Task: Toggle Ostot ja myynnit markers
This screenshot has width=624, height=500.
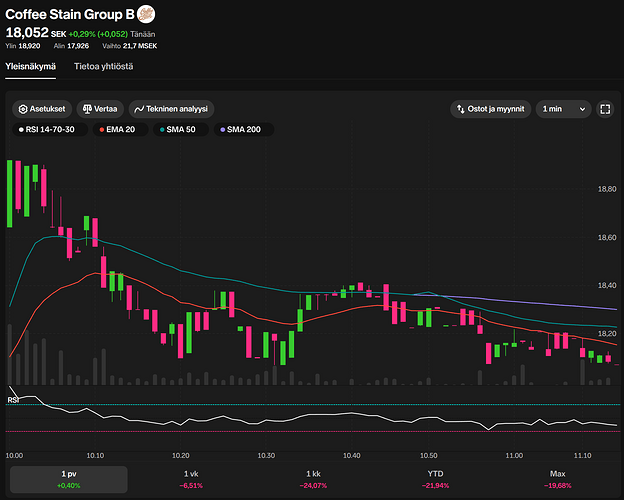Action: tap(490, 109)
